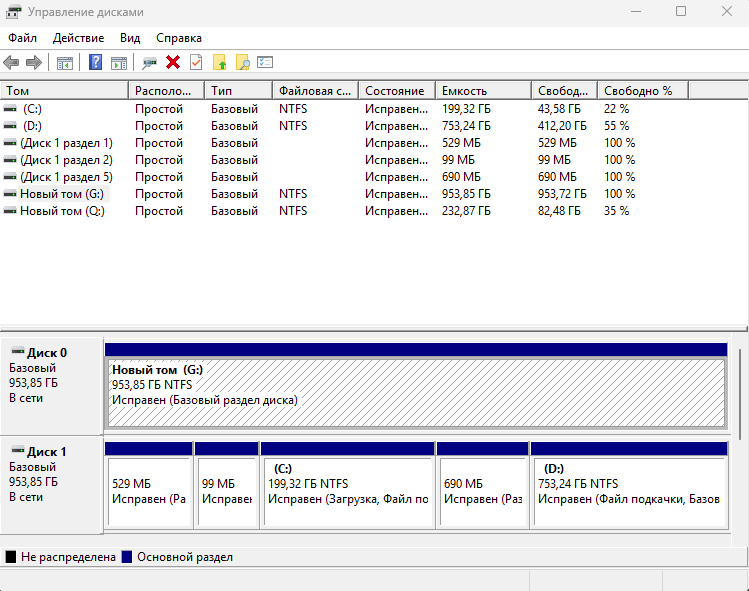749x591 pixels.
Task: Click the show/hide console tree icon
Action: click(64, 63)
